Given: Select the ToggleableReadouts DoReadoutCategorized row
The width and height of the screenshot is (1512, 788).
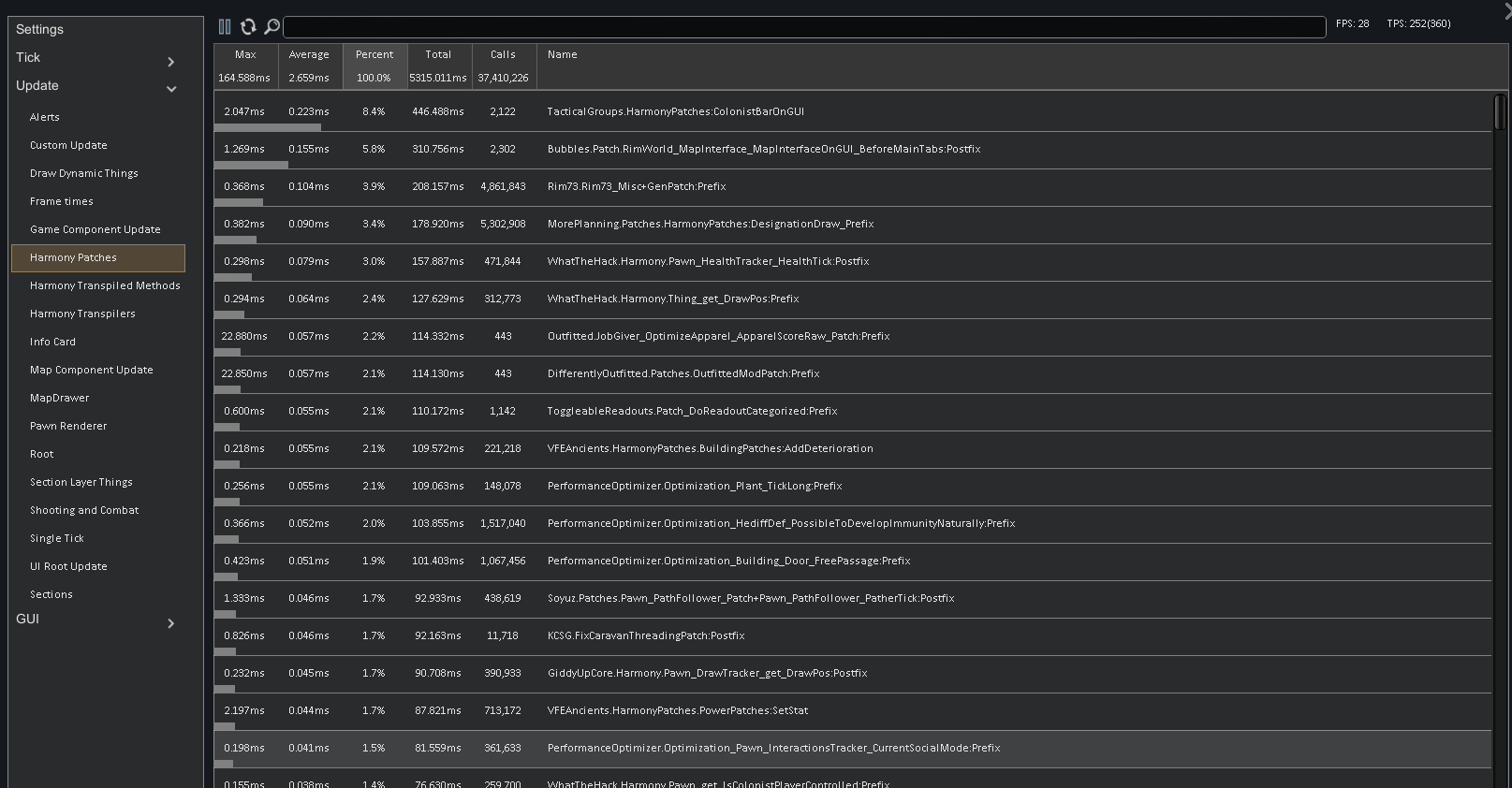Looking at the screenshot, I should tap(853, 412).
